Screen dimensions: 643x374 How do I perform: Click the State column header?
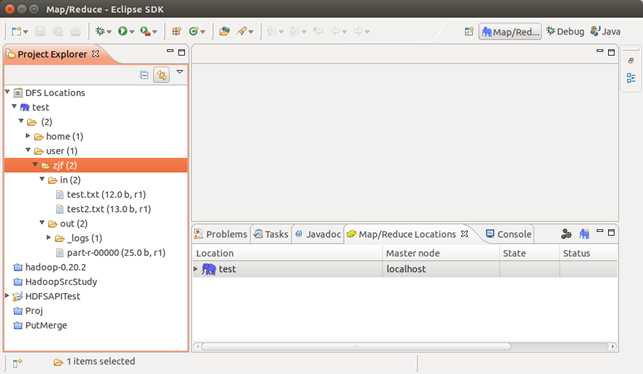[x=529, y=253]
